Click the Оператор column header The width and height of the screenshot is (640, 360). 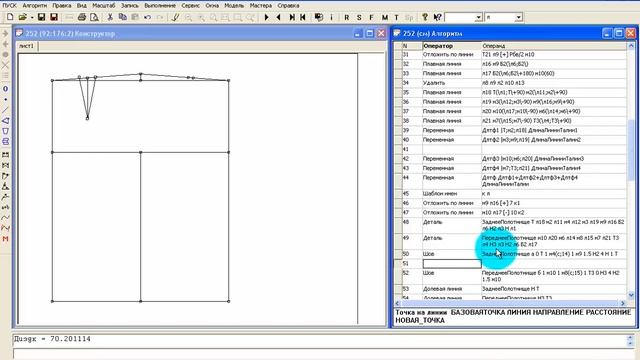coord(451,46)
